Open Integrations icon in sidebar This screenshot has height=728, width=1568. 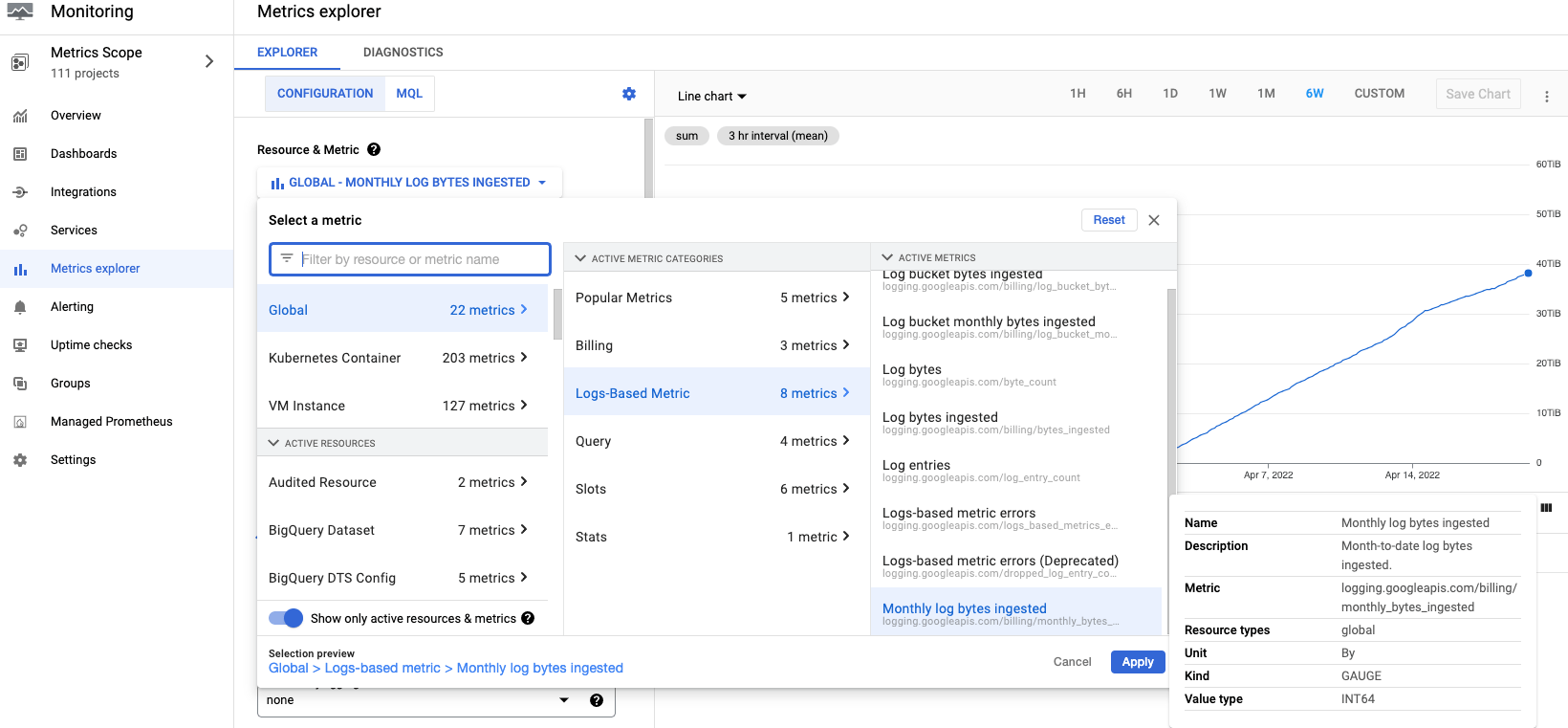point(20,192)
